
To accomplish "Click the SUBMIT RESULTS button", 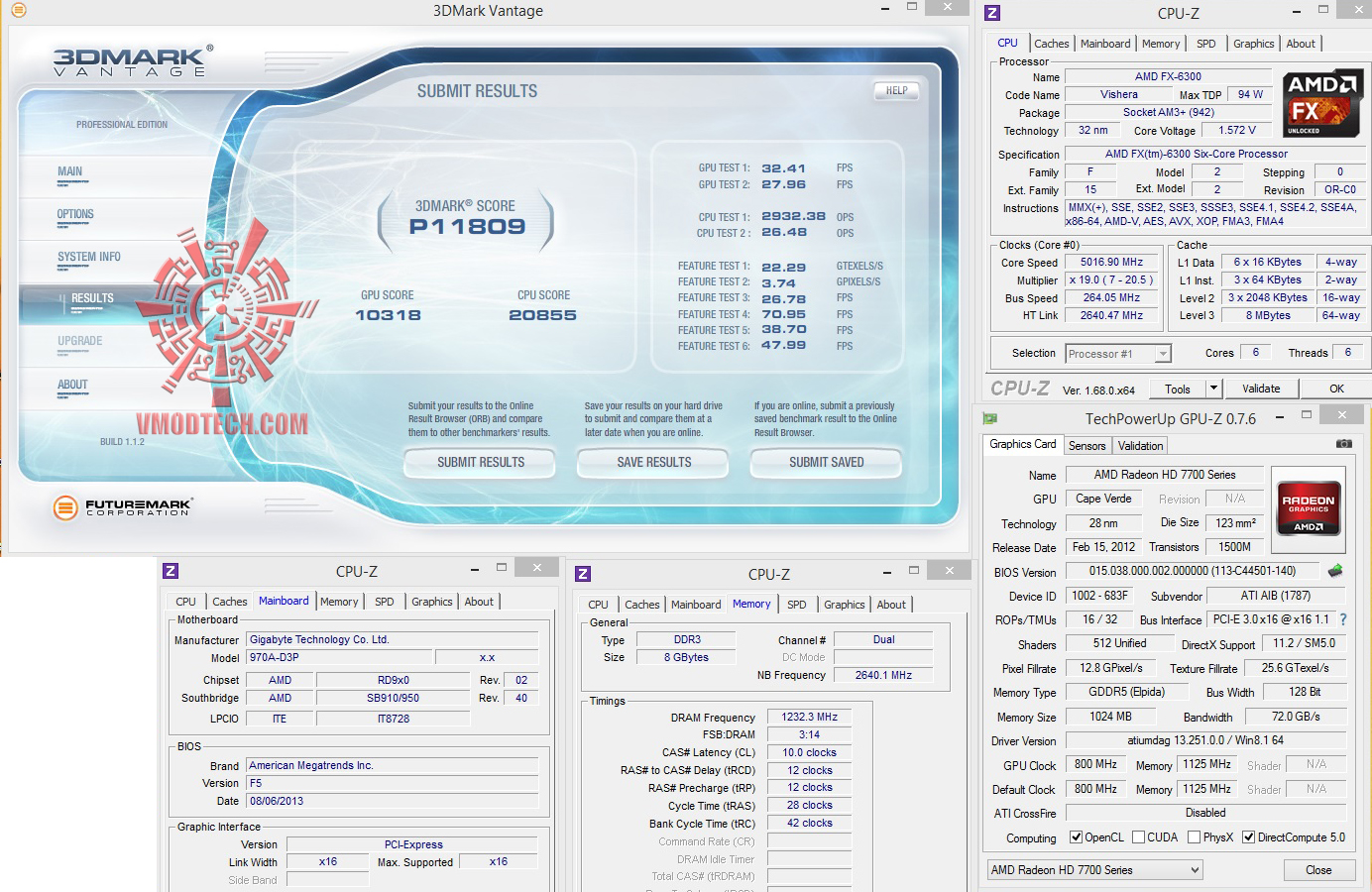I will (481, 462).
